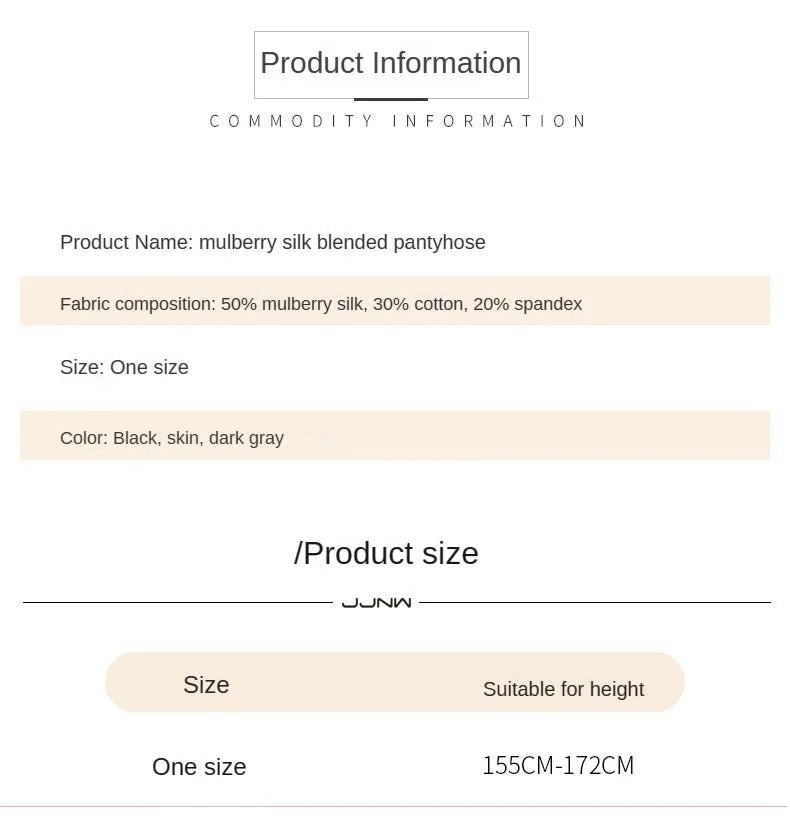Select the One size table cell
Screen dimensions: 790x828
199,767
